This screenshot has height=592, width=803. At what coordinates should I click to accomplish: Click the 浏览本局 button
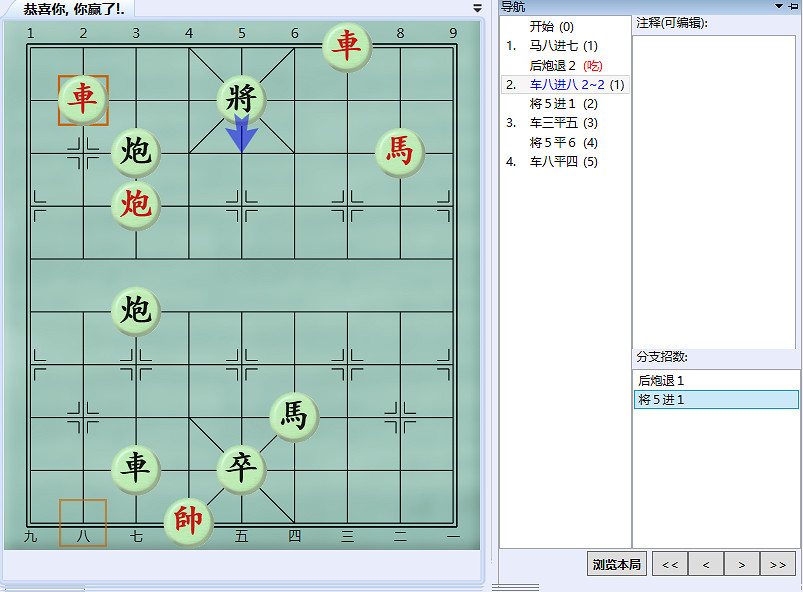616,563
